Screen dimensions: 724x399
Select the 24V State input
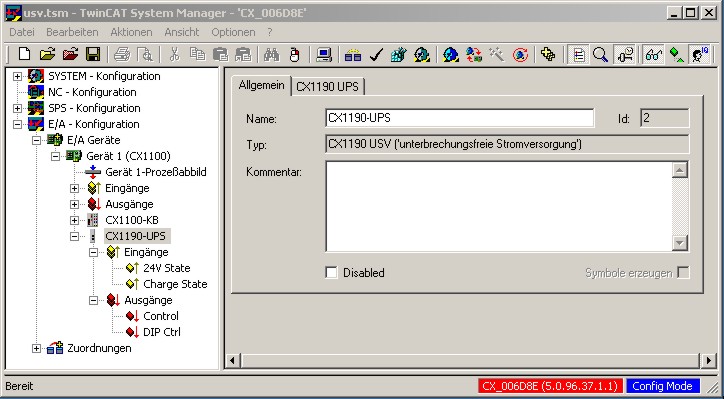click(x=167, y=268)
